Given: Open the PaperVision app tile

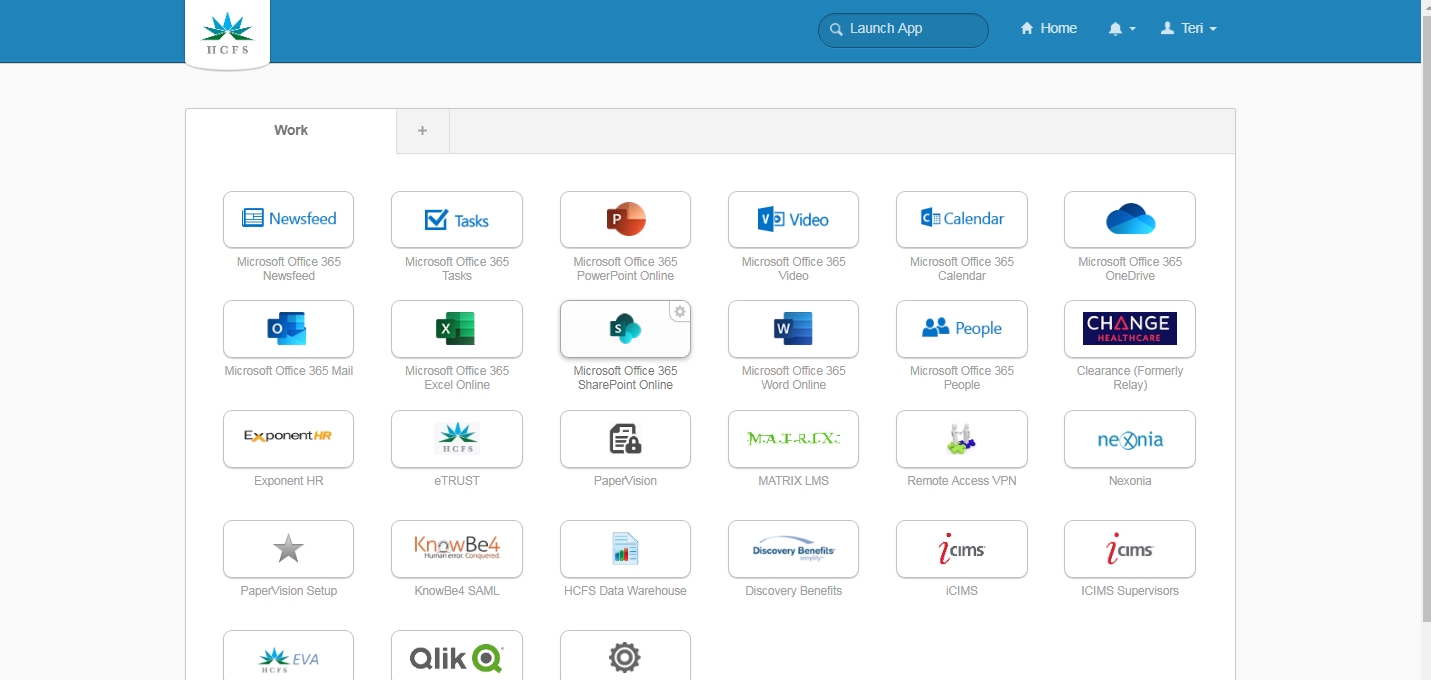Looking at the screenshot, I should tap(625, 439).
